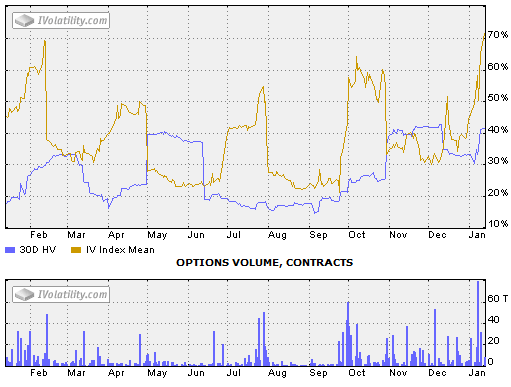
Task: Click the 30% label on volatility axis
Action: point(497,161)
